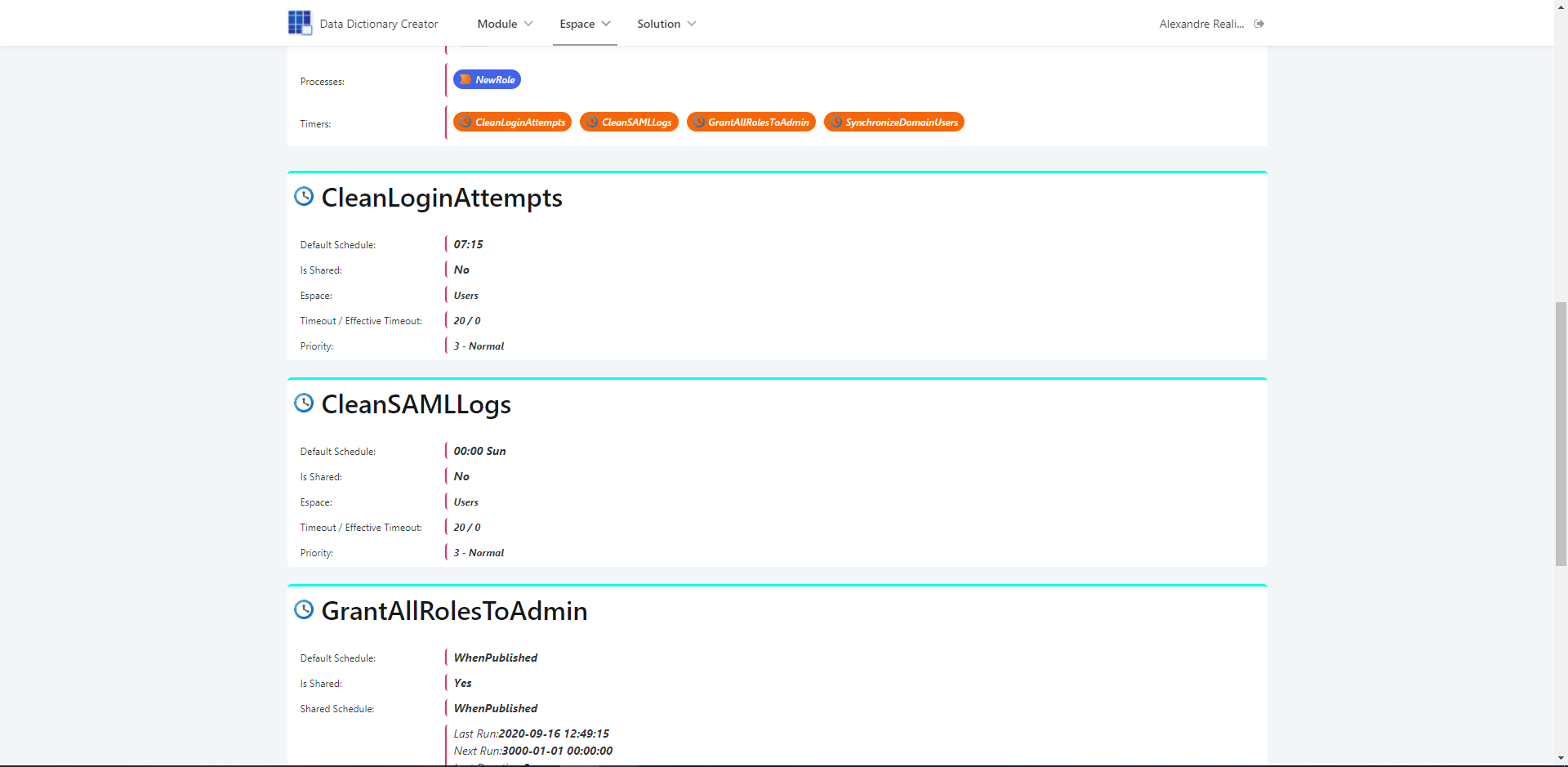Open the NewRole process badge
1568x767 pixels.
click(487, 79)
